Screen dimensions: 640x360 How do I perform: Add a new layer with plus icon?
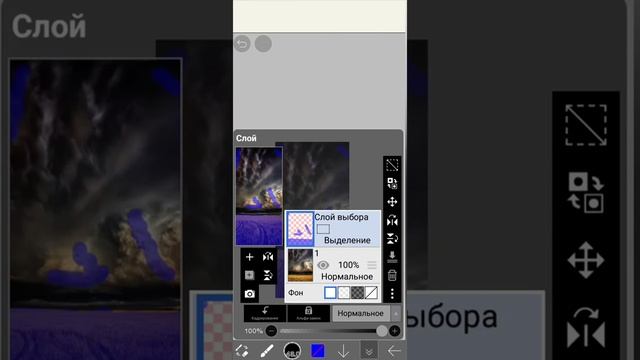point(249,257)
